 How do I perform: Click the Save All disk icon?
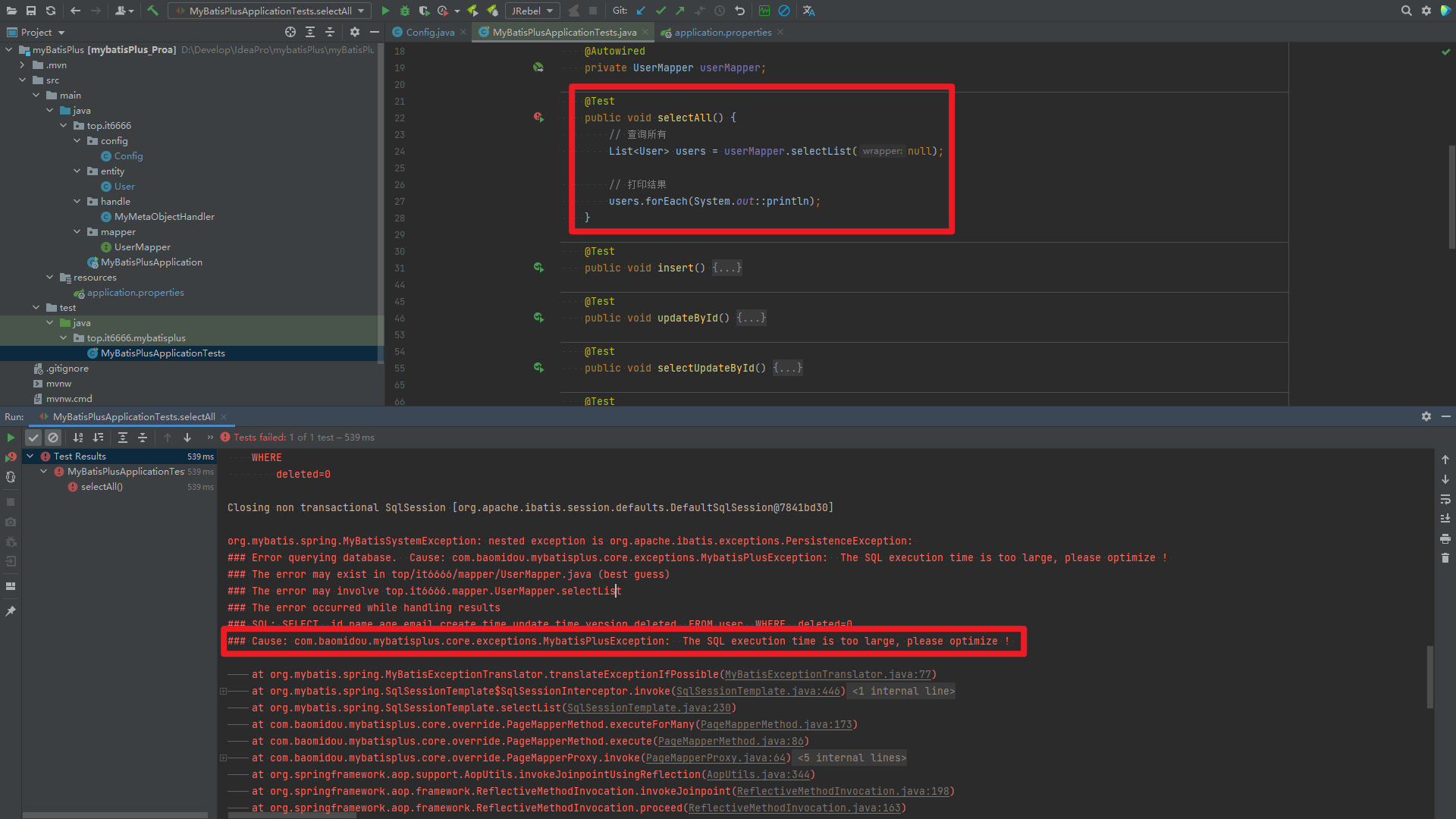(31, 11)
